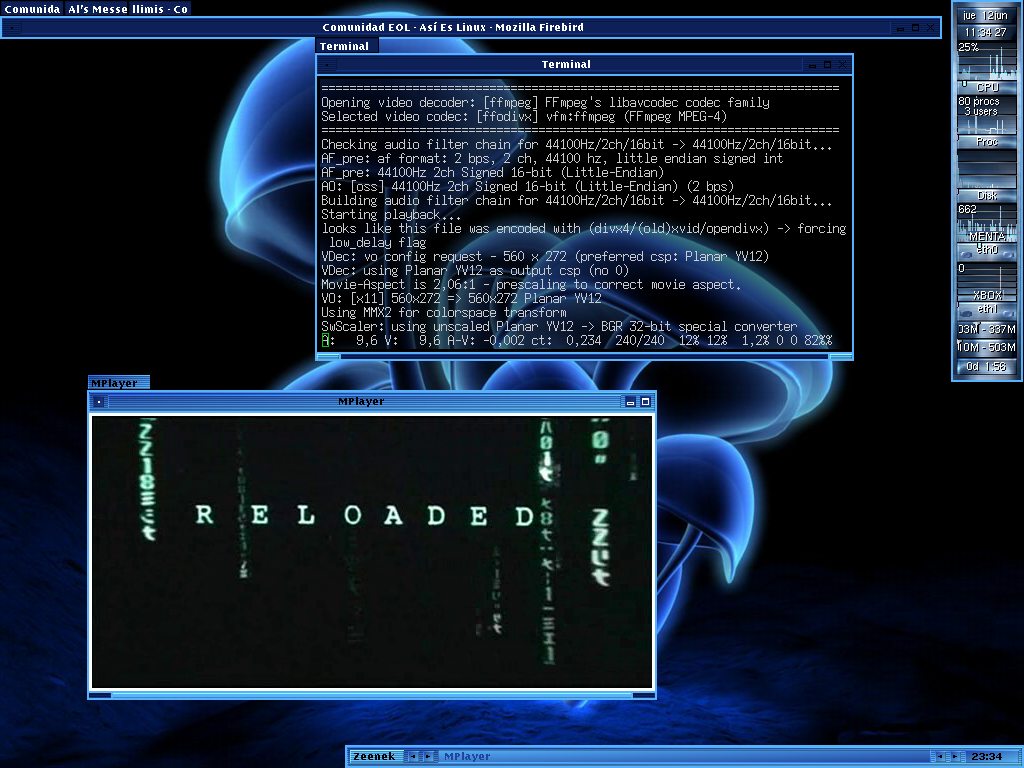
Task: Click next window arrow near the toolbar clock
Action: coord(955,756)
